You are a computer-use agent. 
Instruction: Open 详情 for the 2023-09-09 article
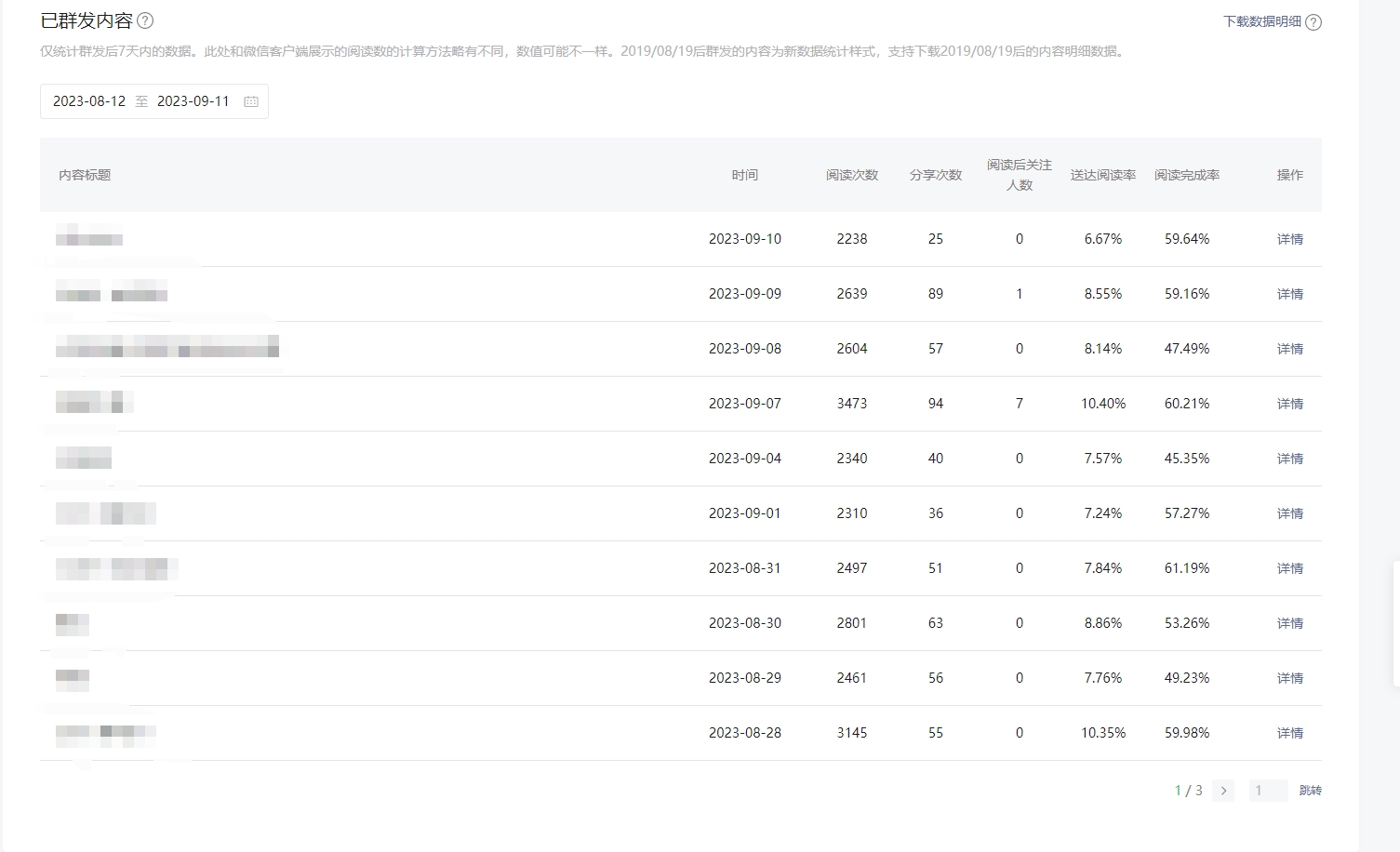pos(1289,294)
